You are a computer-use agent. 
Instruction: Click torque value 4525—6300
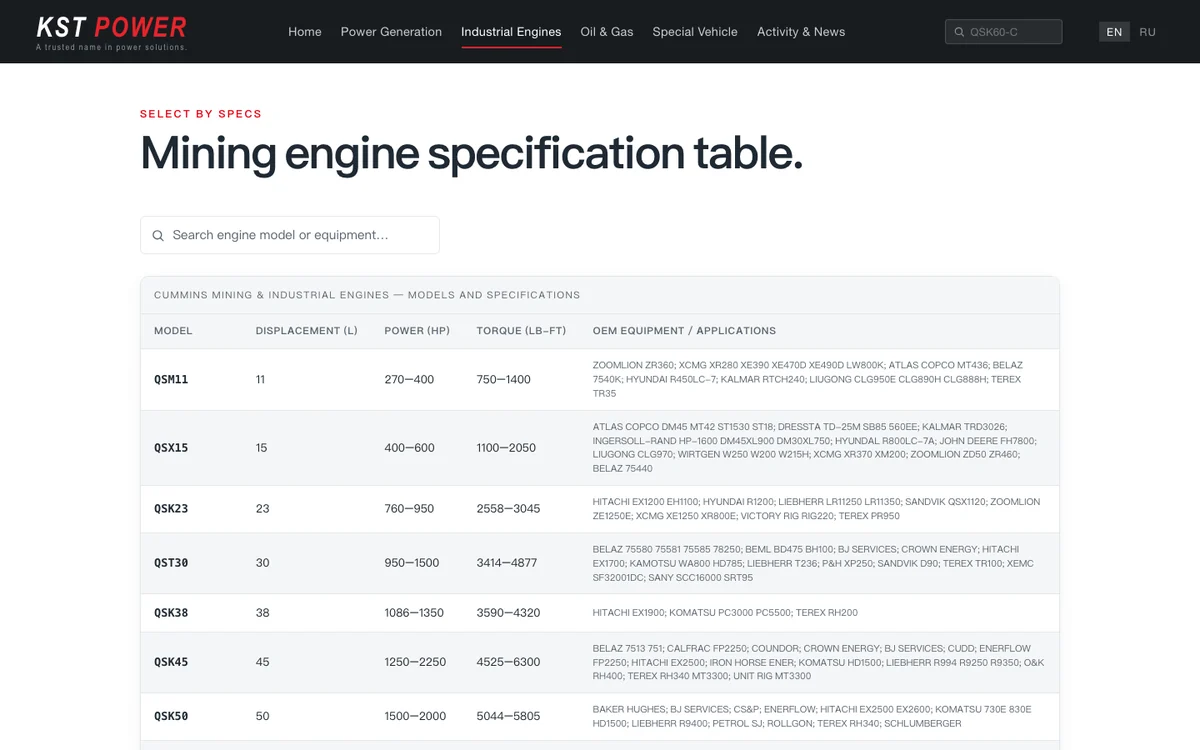coord(508,662)
